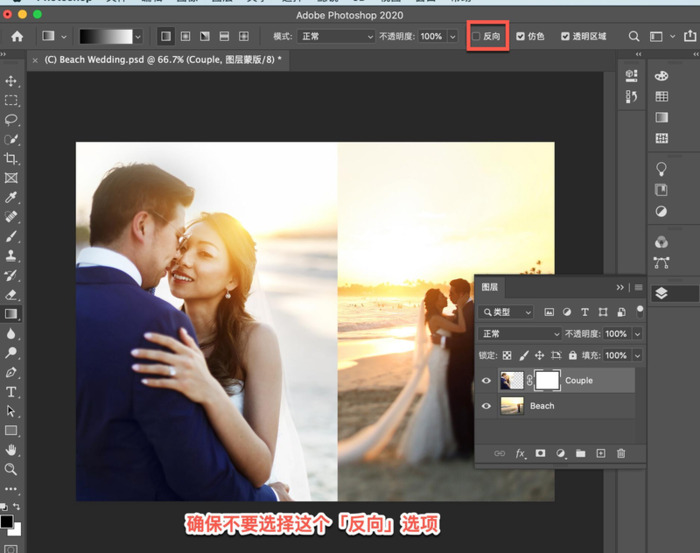This screenshot has width=700, height=553.
Task: Delete layer with the trash icon
Action: tap(621, 453)
